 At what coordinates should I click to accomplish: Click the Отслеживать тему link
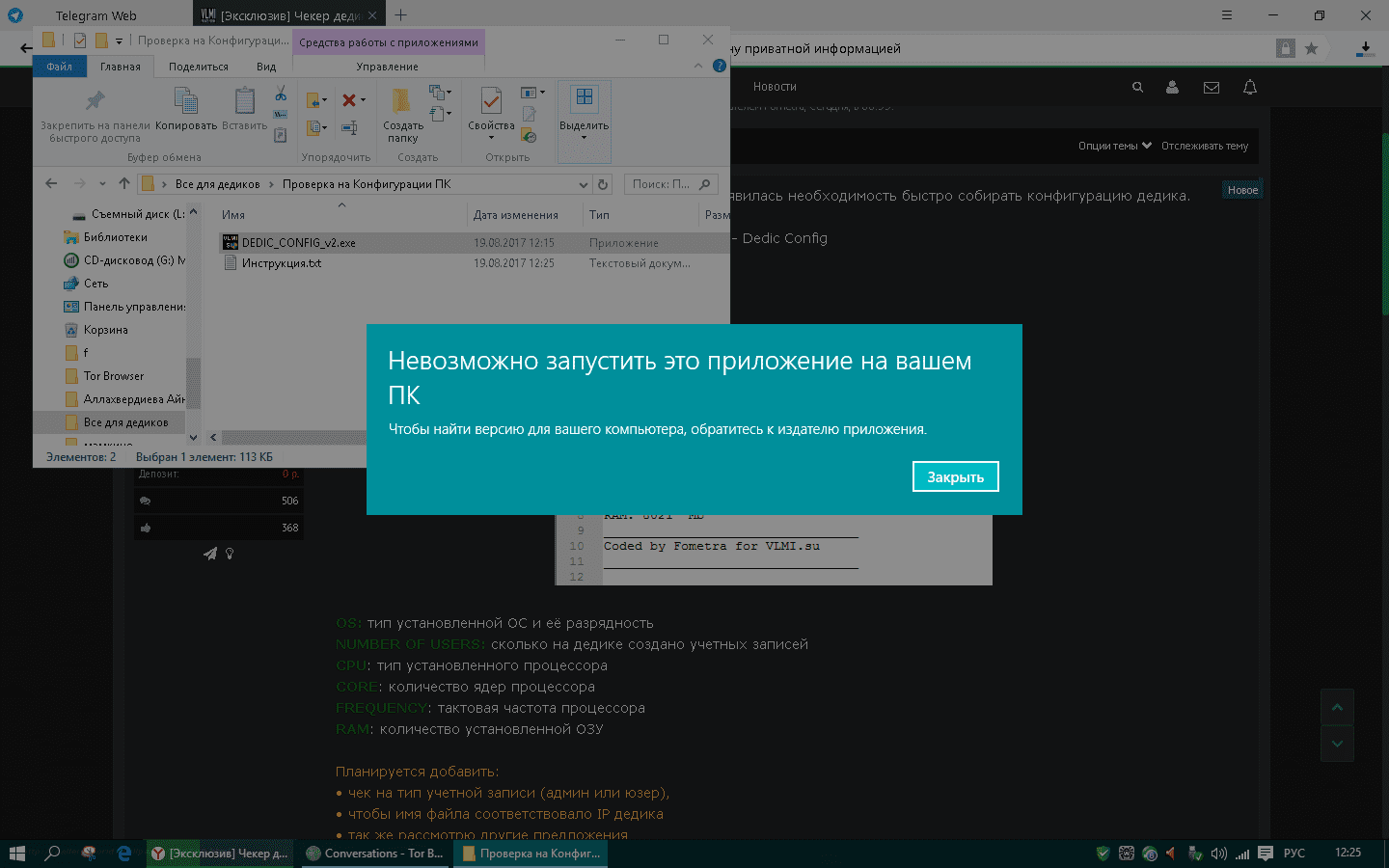pos(1204,146)
